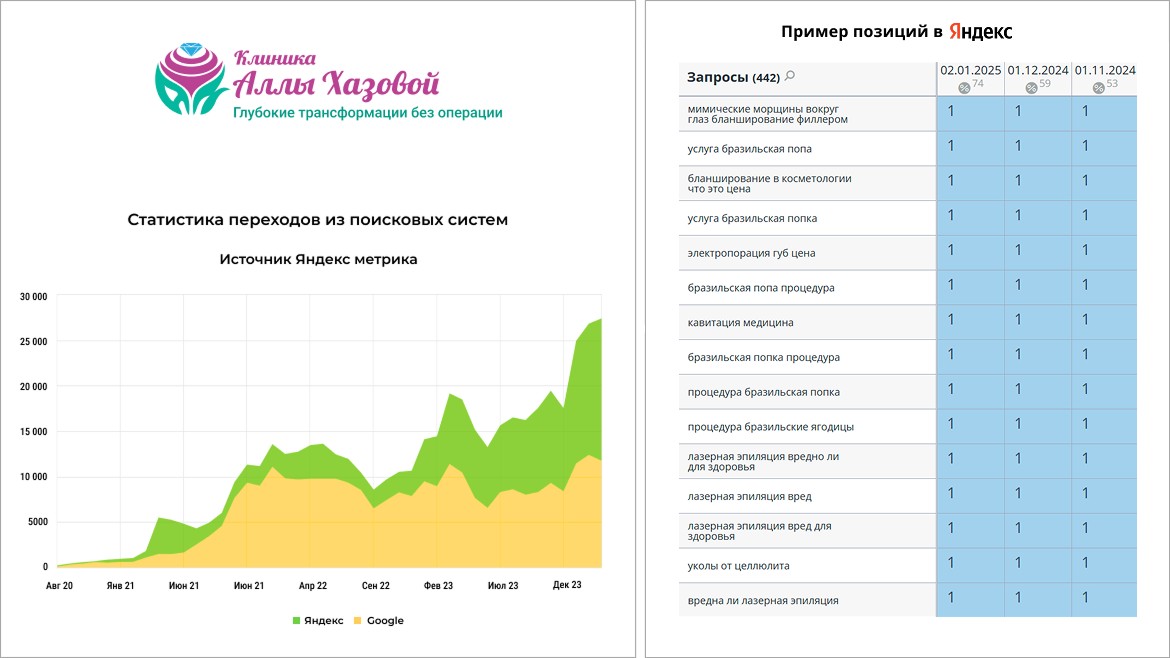
Task: Select the 01.11.2024 column header
Action: 1105,70
